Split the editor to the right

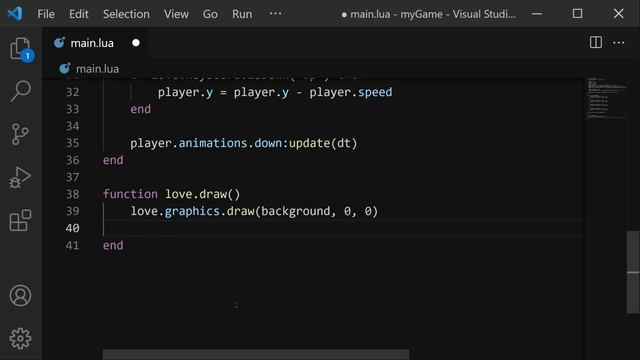coord(596,42)
